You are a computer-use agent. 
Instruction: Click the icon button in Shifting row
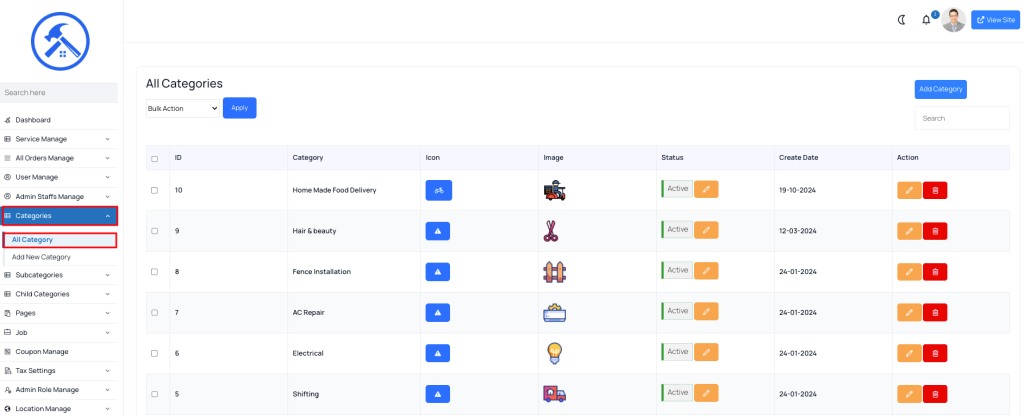tap(438, 394)
